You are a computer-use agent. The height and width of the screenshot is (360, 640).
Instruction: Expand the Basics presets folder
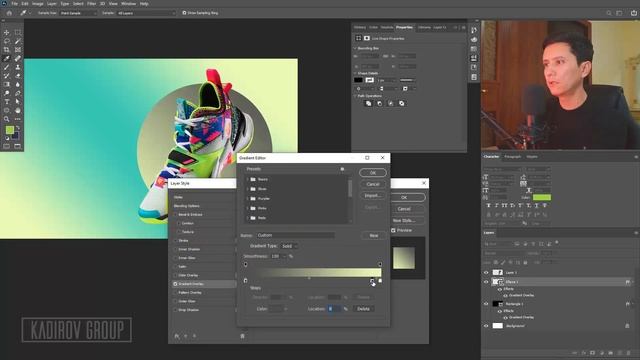[248, 179]
